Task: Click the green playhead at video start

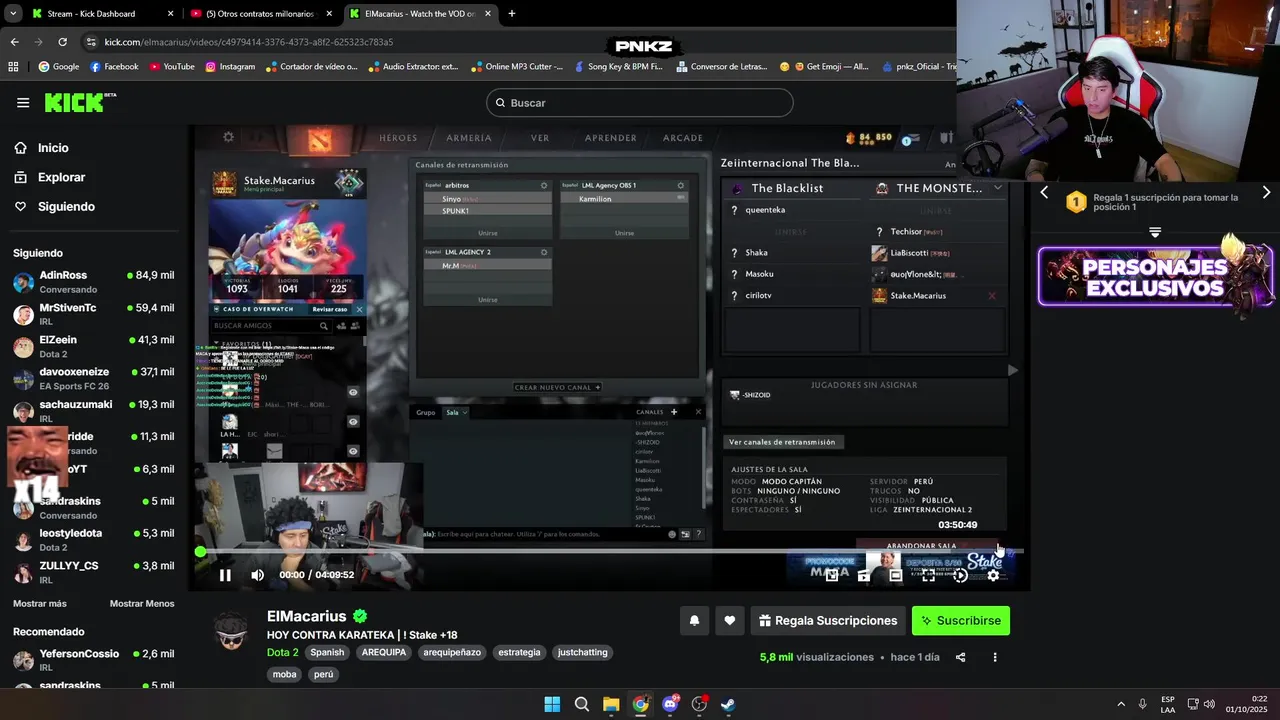Action: [201, 551]
